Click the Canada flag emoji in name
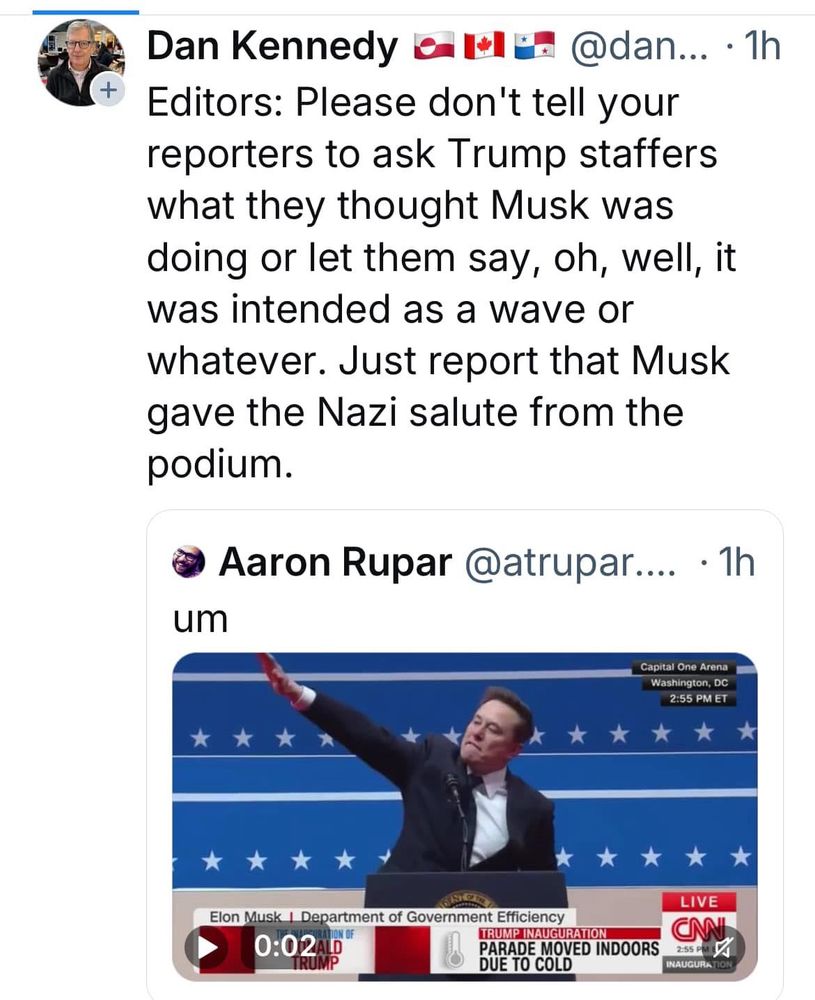This screenshot has height=1000, width=815. pos(484,46)
